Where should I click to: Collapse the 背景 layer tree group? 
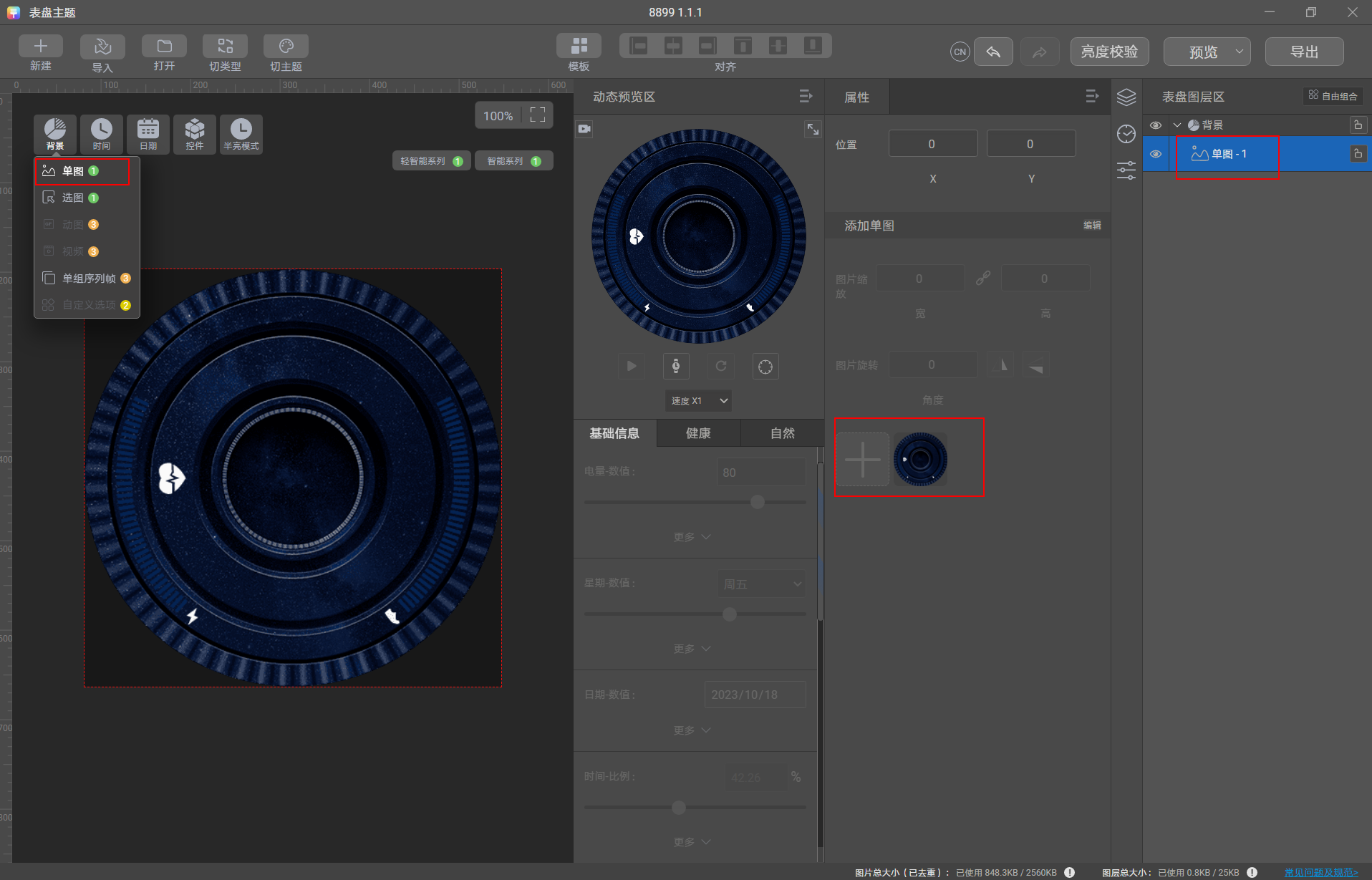coord(1177,125)
